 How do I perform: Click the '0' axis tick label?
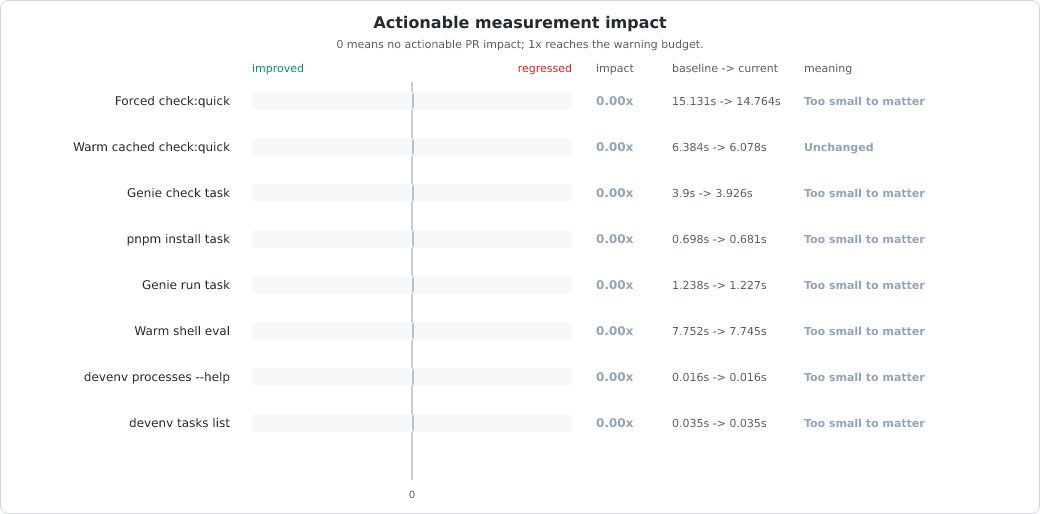tap(412, 494)
